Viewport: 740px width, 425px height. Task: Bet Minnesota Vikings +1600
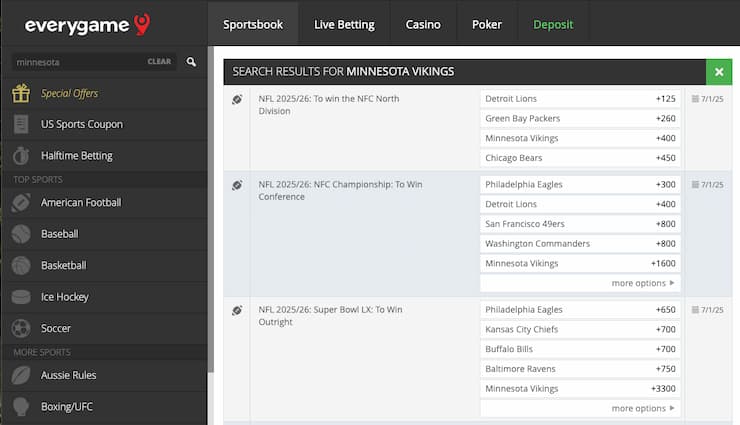pyautogui.click(x=580, y=264)
